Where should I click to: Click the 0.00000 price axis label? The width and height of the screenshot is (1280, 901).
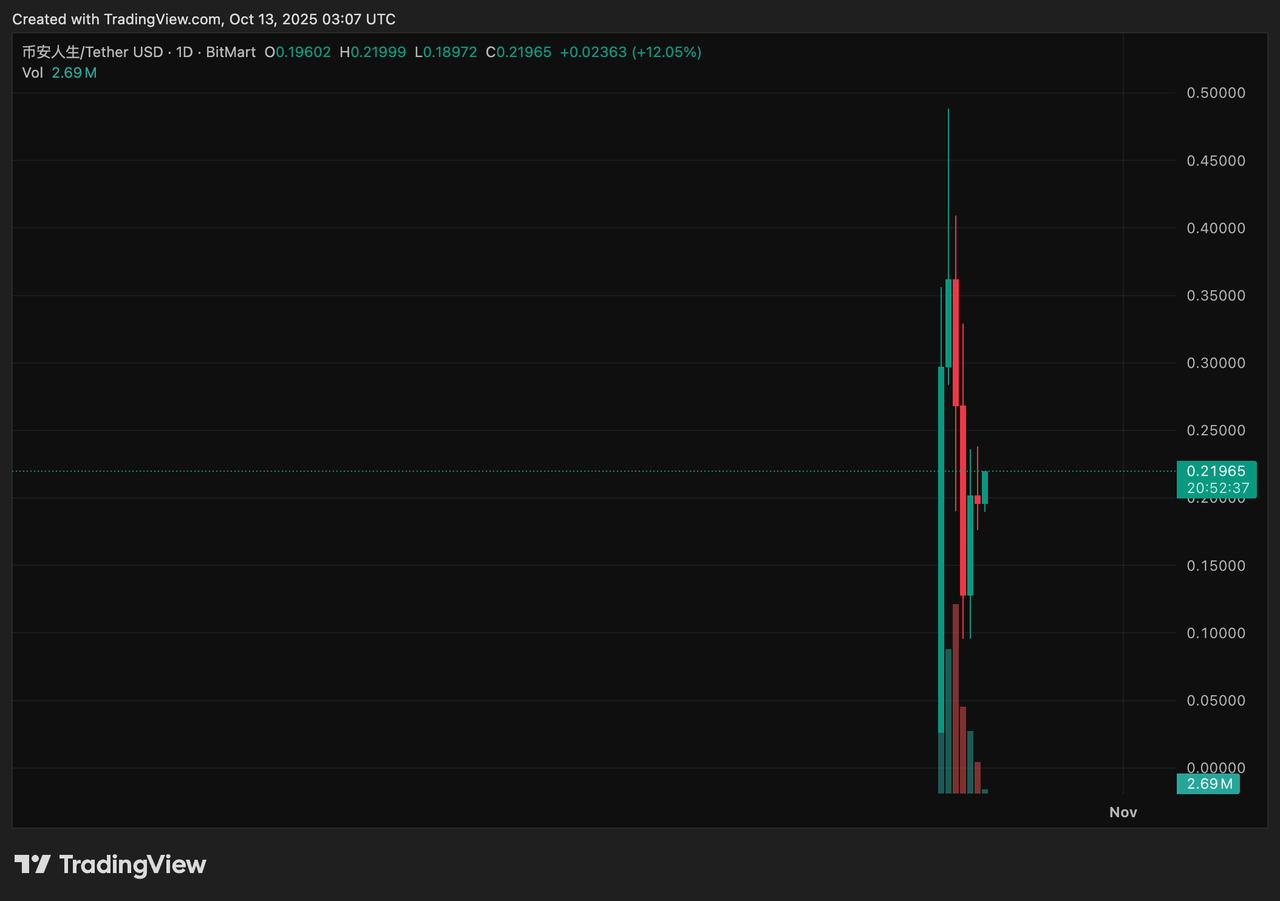click(1215, 768)
